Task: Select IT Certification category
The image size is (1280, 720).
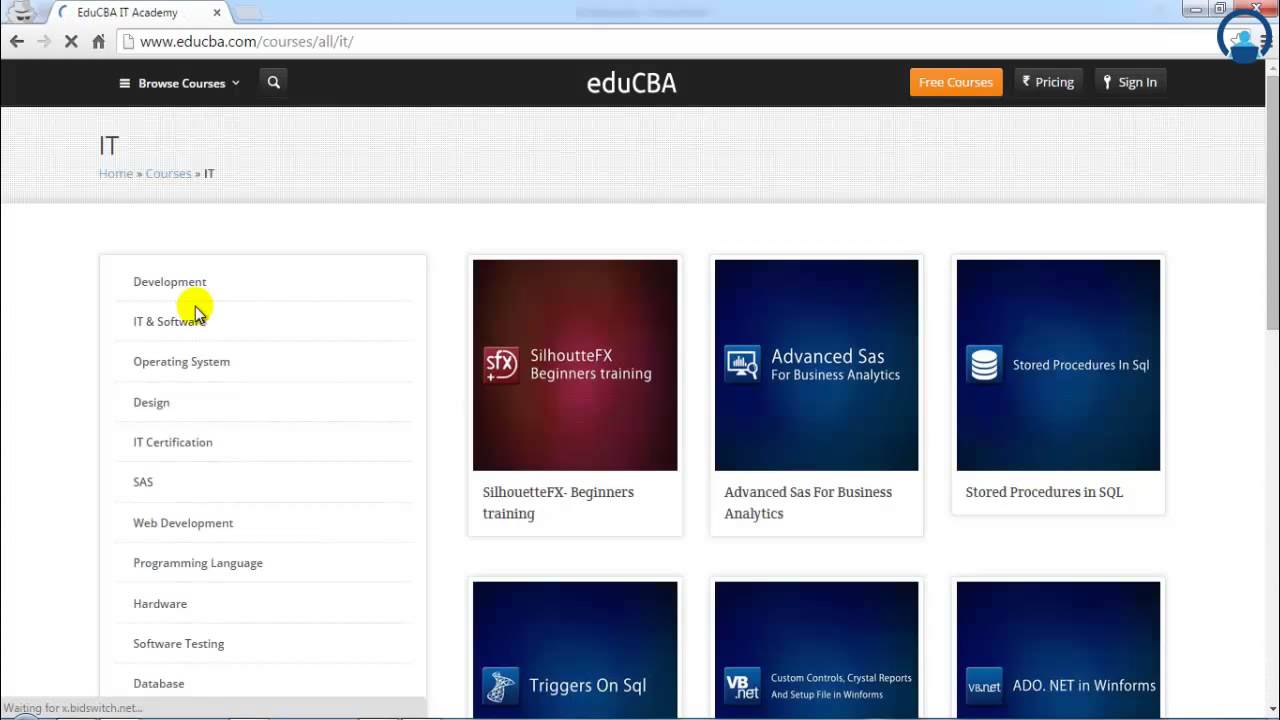Action: tap(172, 442)
